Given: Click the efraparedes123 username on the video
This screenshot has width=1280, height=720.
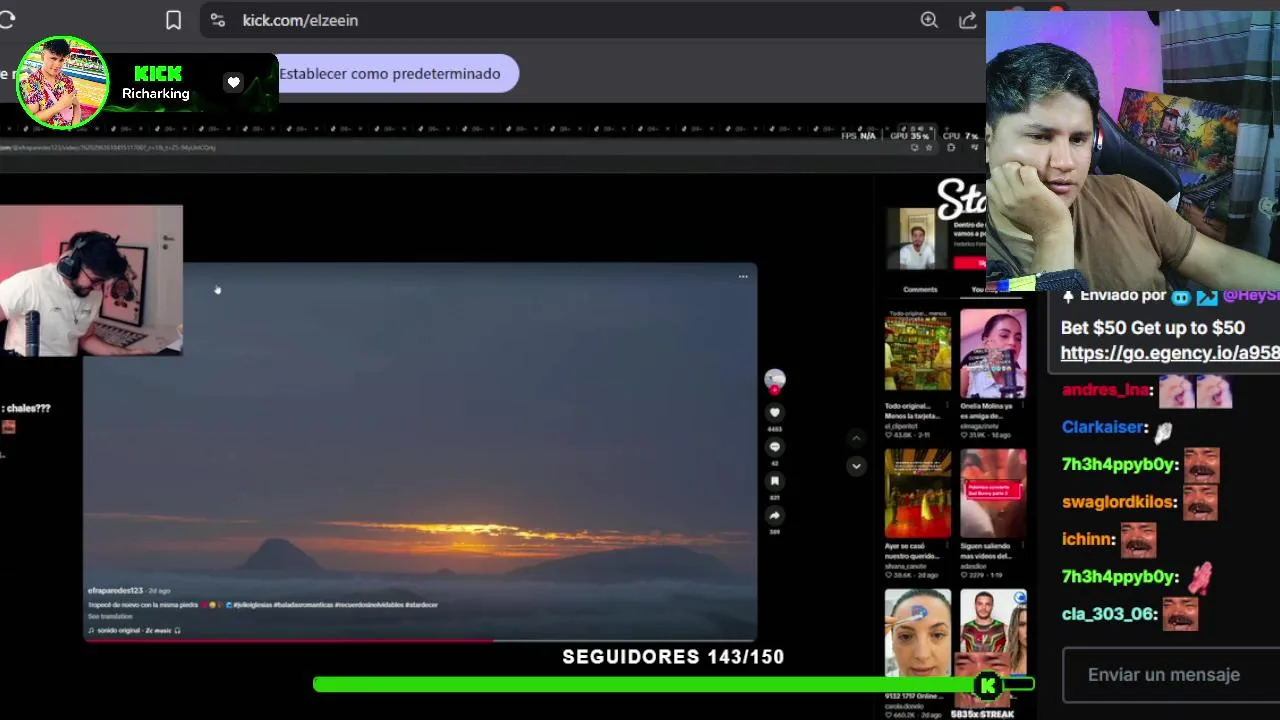Looking at the screenshot, I should (115, 591).
